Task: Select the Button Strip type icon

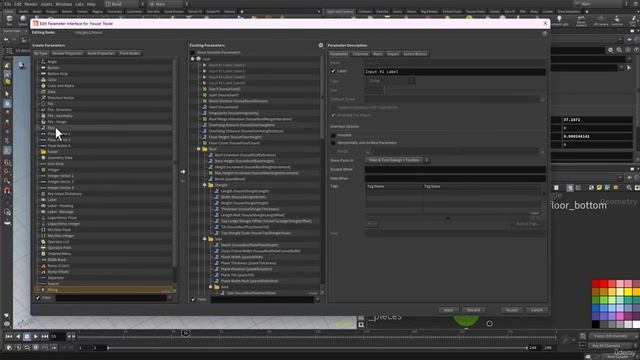Action: pos(43,73)
